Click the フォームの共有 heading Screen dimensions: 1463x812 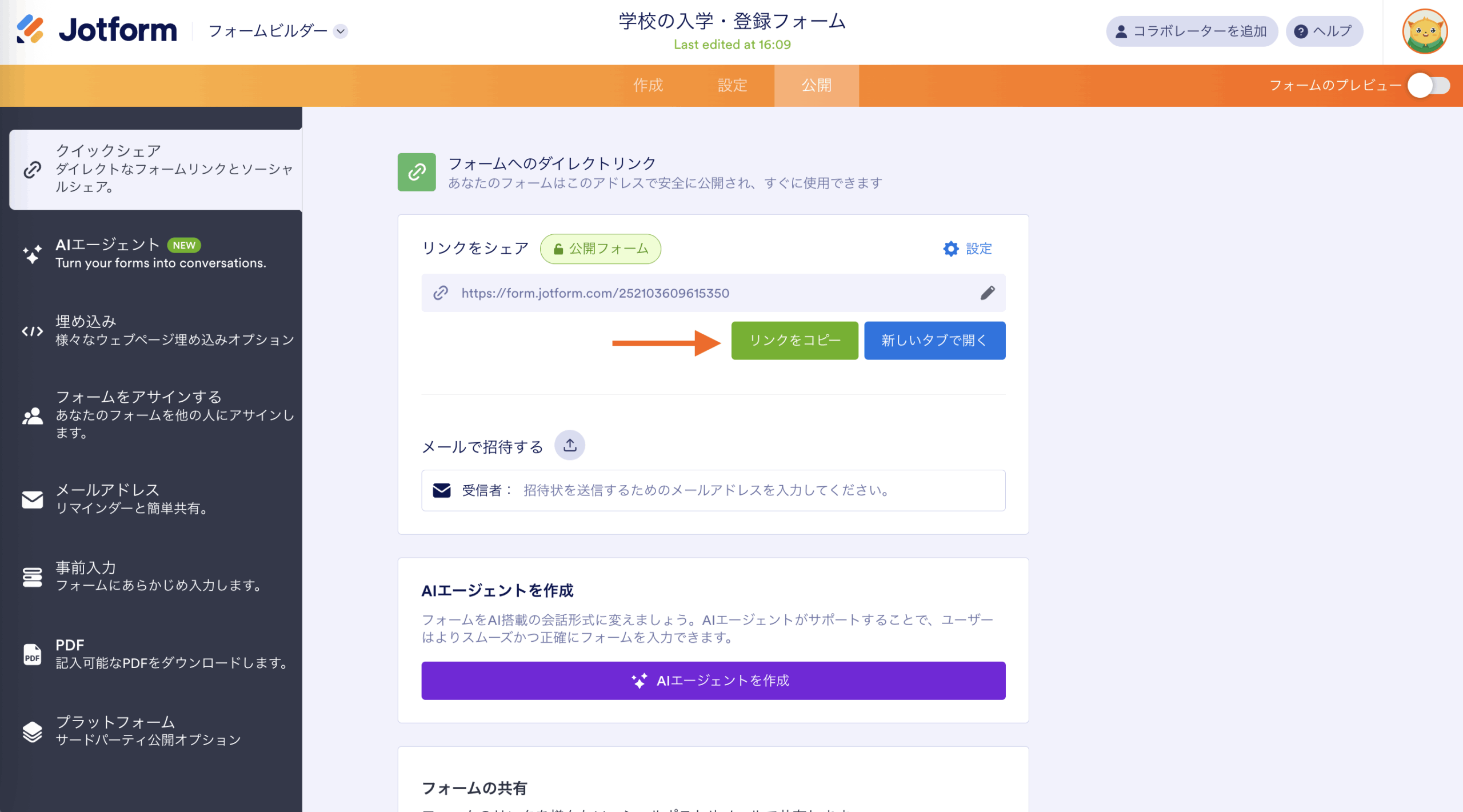pyautogui.click(x=474, y=789)
